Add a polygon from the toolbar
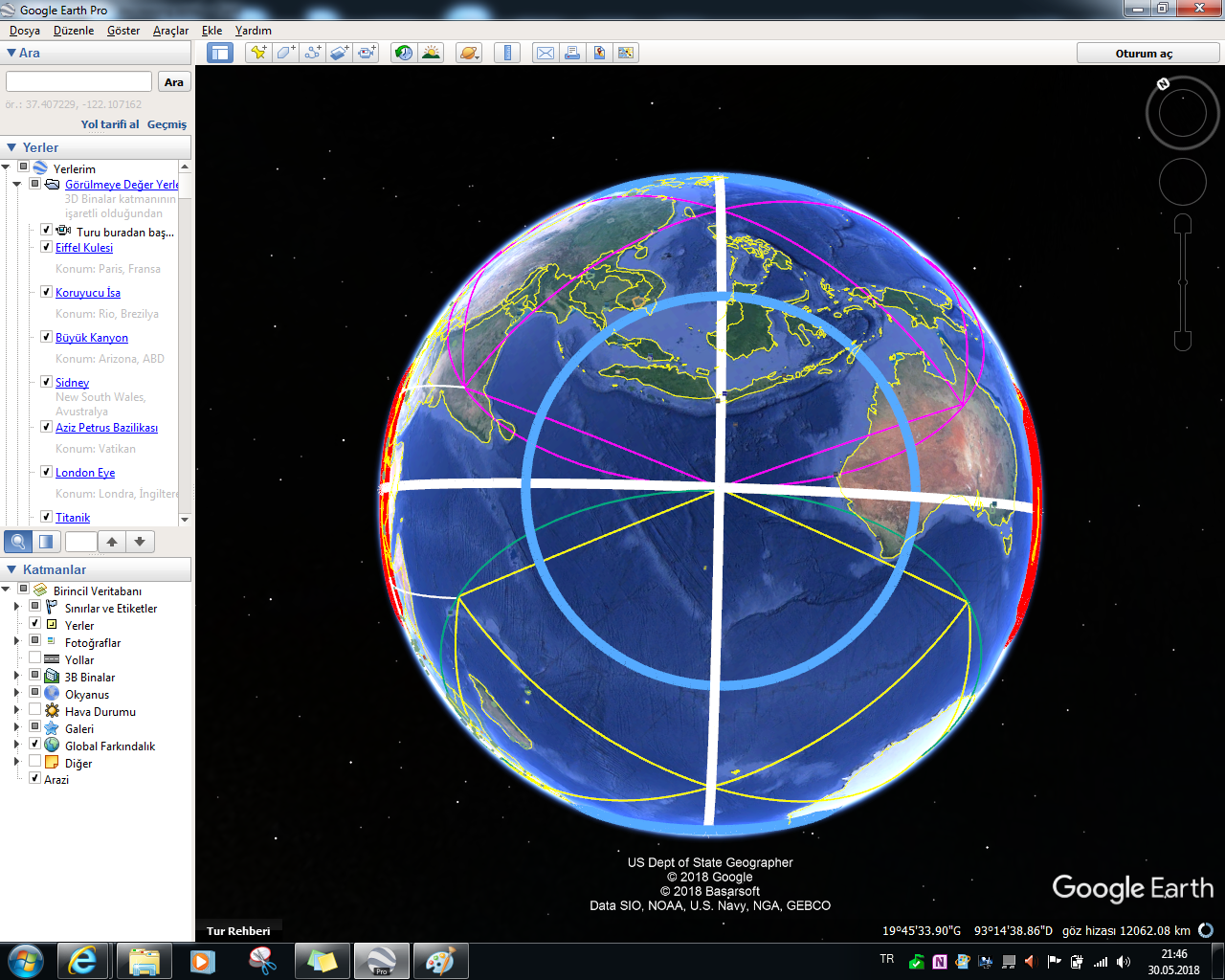 pyautogui.click(x=285, y=53)
